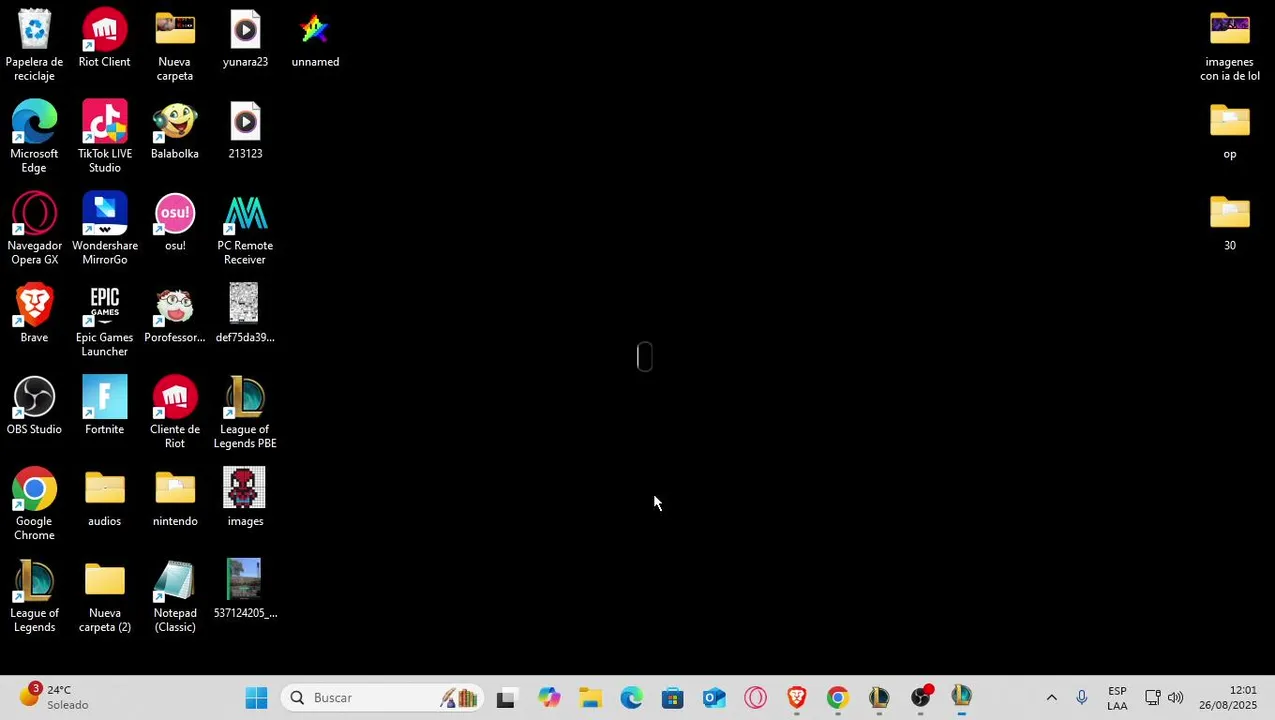Select the OBS Studio desktop shortcut
1275x720 pixels.
coord(34,406)
